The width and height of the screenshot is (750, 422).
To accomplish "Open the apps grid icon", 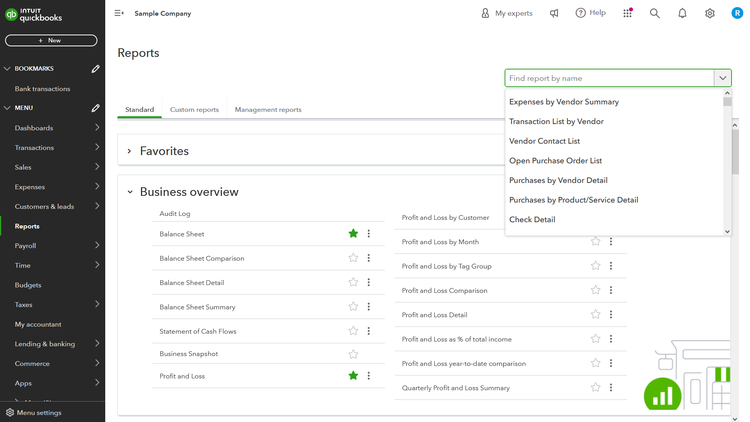I will 628,13.
